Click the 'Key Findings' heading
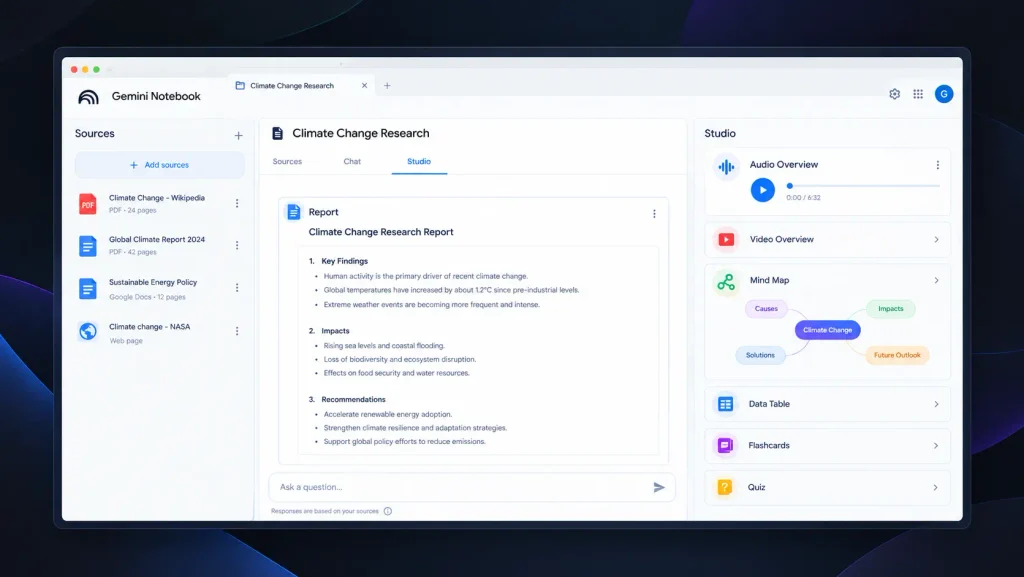Viewport: 1024px width, 577px height. (345, 261)
